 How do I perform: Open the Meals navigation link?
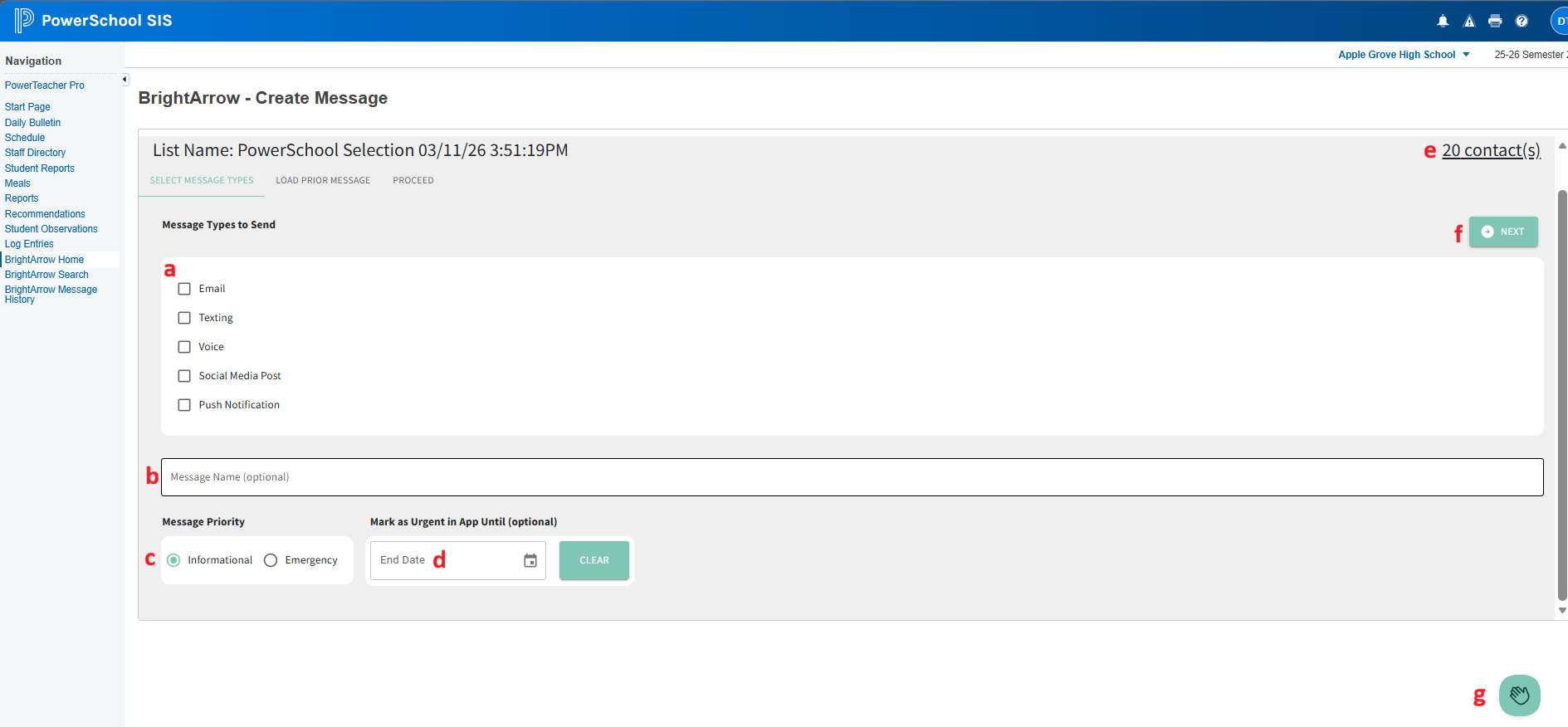click(17, 183)
